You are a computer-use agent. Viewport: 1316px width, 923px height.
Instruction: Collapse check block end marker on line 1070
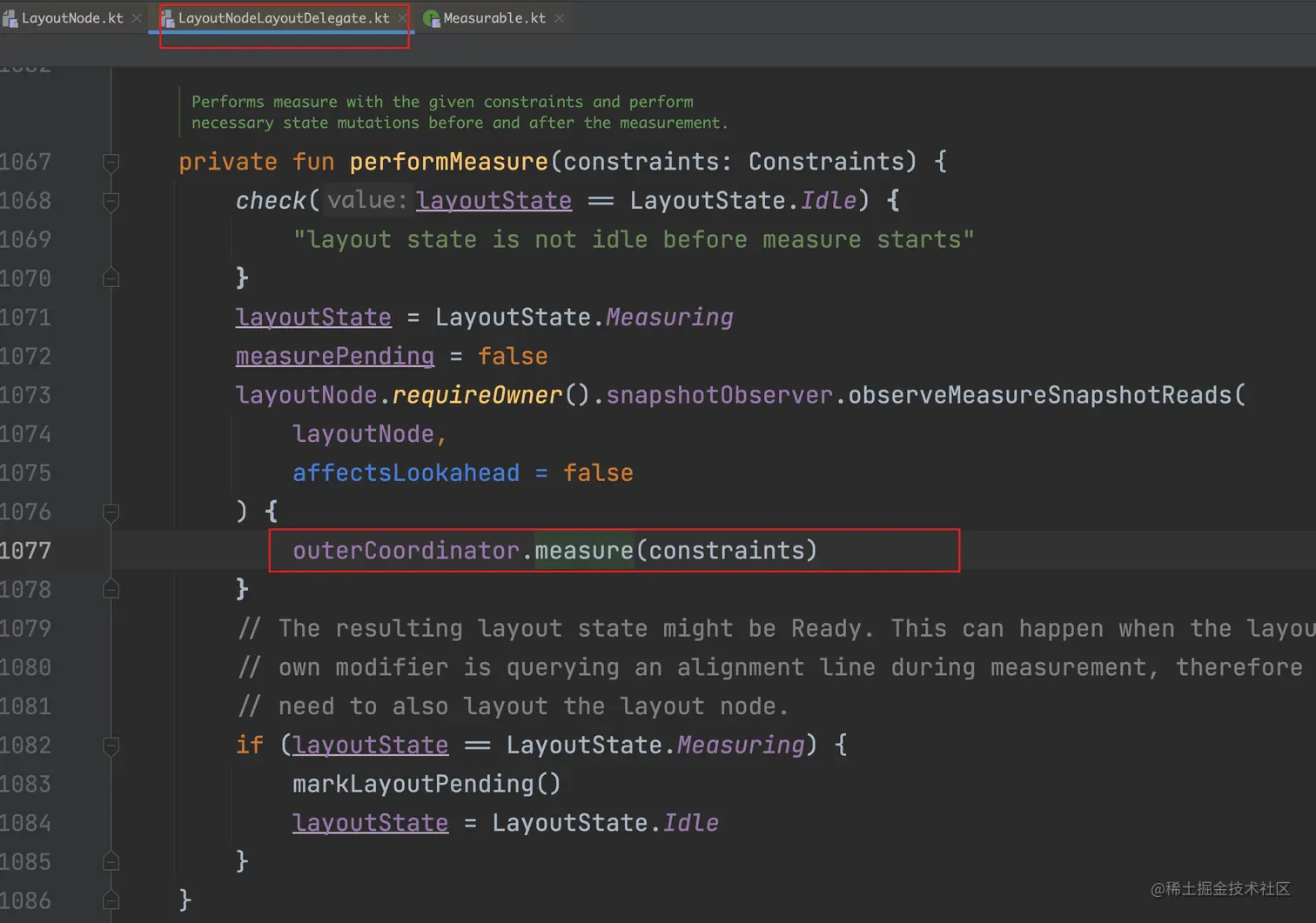(111, 278)
